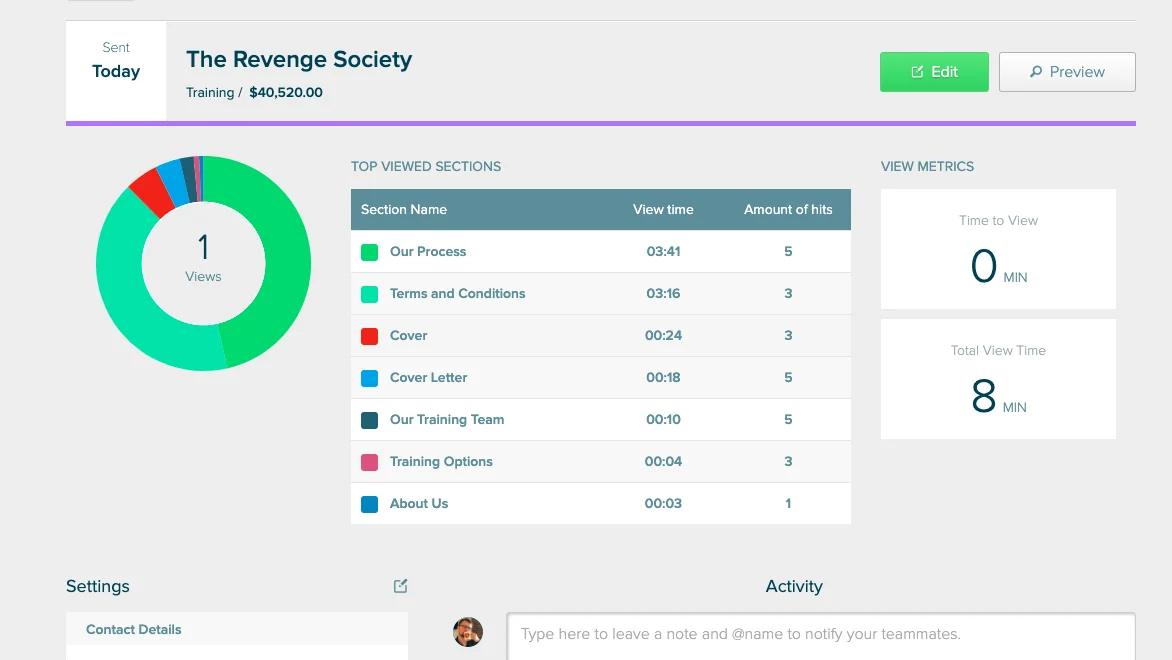Type in the leave a note field
The height and width of the screenshot is (660, 1172).
pyautogui.click(x=820, y=634)
